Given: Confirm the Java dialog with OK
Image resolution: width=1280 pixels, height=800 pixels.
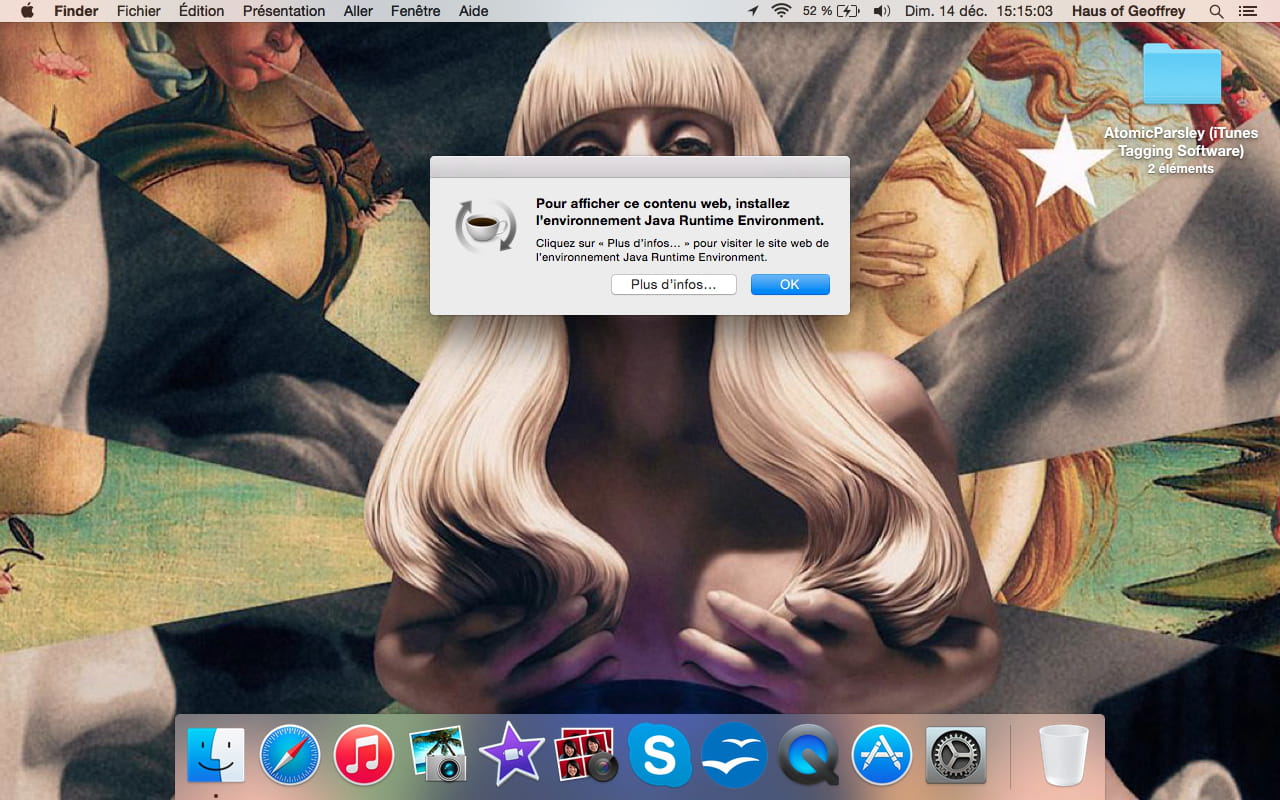Looking at the screenshot, I should click(x=790, y=285).
